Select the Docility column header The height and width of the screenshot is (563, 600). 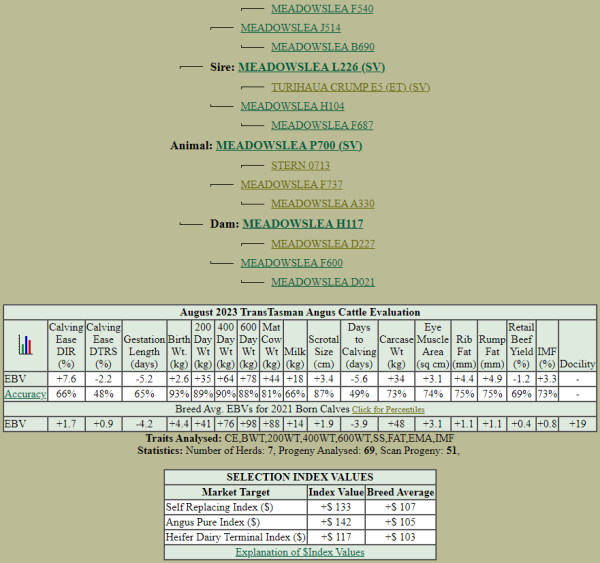(x=577, y=346)
